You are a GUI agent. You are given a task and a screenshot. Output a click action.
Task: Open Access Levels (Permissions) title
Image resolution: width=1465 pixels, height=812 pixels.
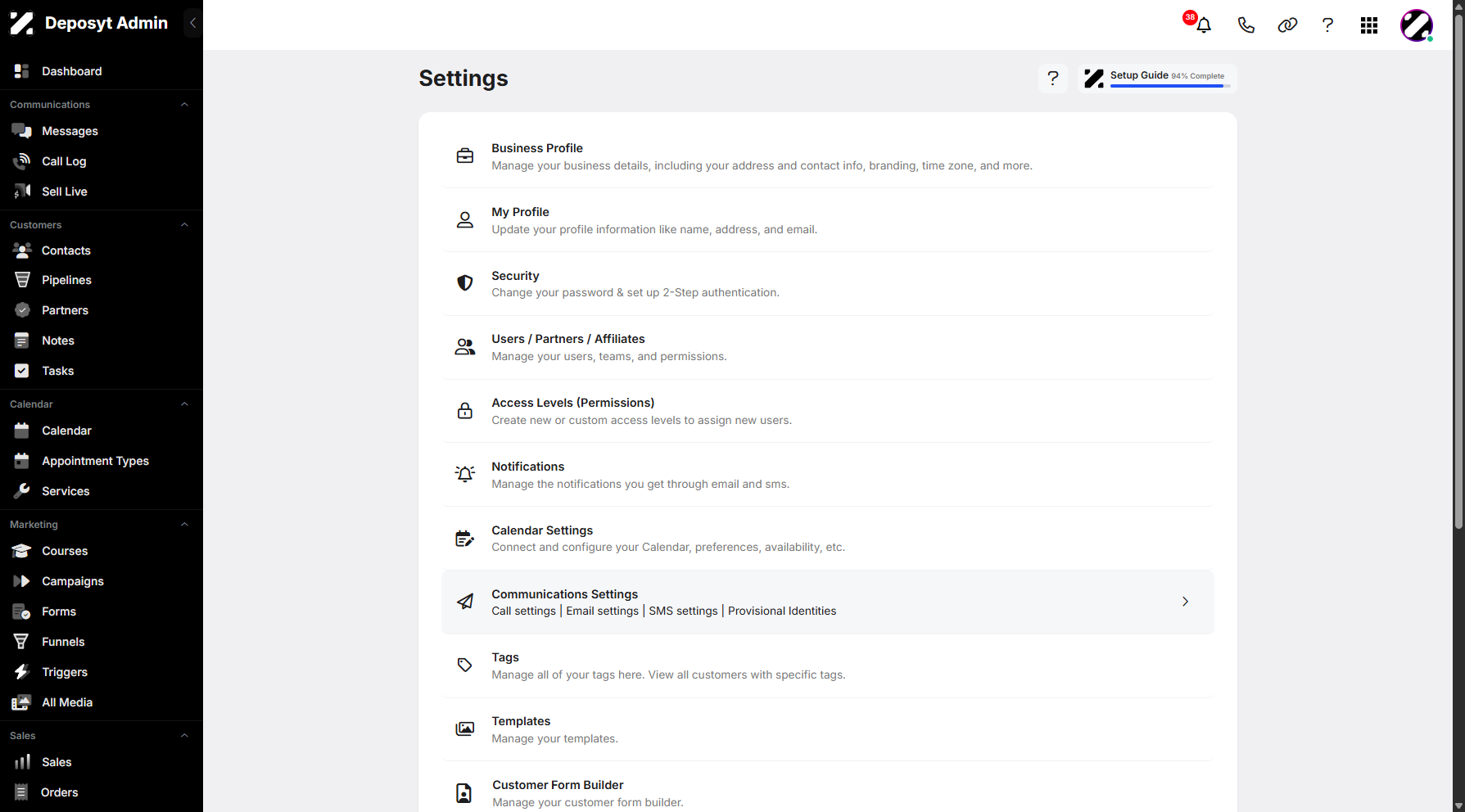click(x=573, y=403)
